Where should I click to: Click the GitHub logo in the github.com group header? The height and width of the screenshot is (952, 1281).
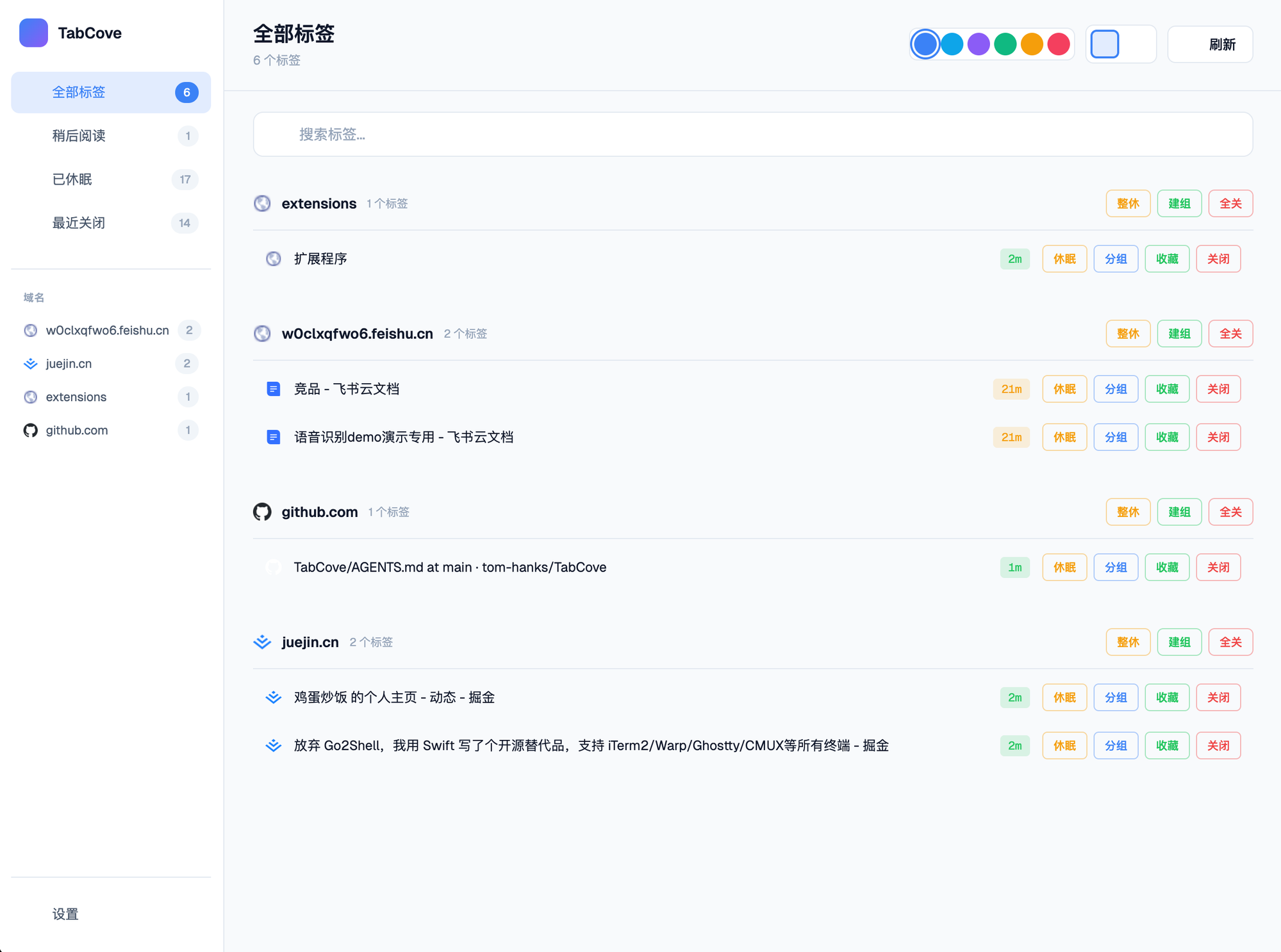click(x=262, y=512)
